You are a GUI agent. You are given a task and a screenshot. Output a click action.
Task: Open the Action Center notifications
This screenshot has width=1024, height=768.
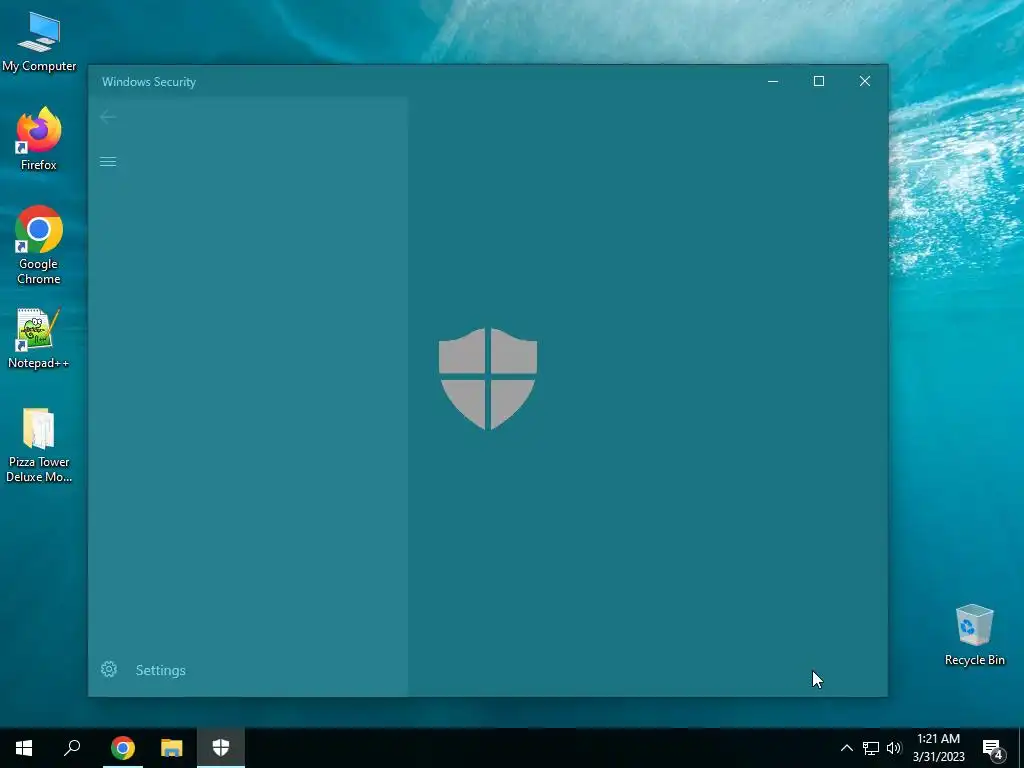[993, 749]
